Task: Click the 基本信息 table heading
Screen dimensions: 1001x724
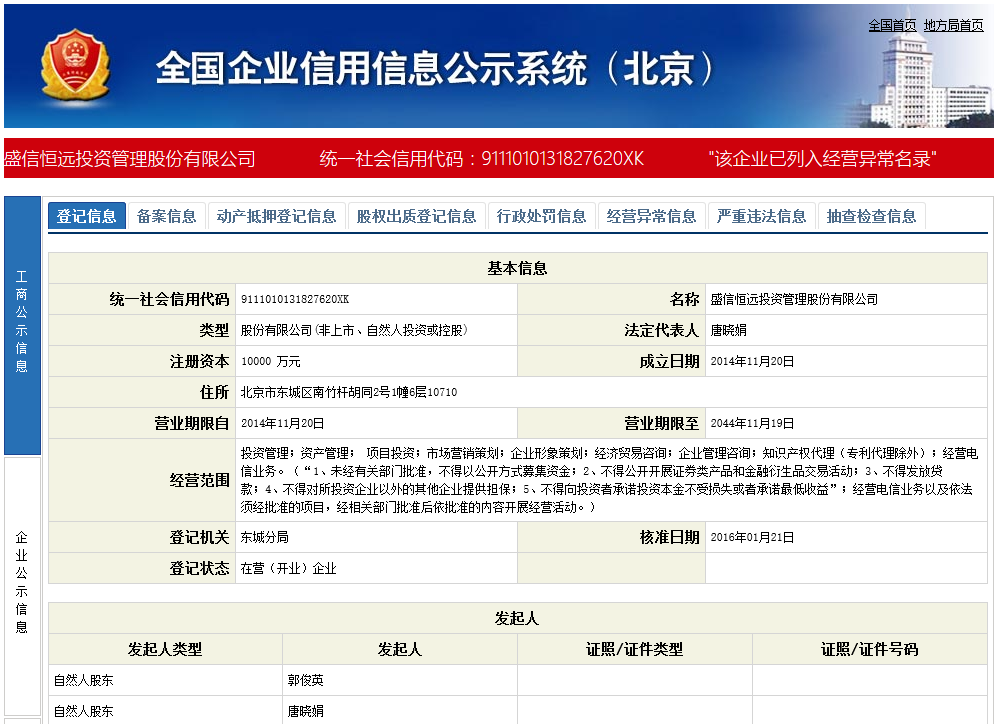Action: [x=517, y=268]
